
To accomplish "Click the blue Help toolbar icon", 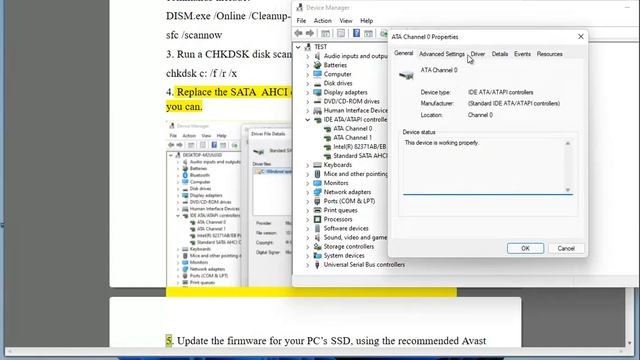I will pyautogui.click(x=356, y=33).
